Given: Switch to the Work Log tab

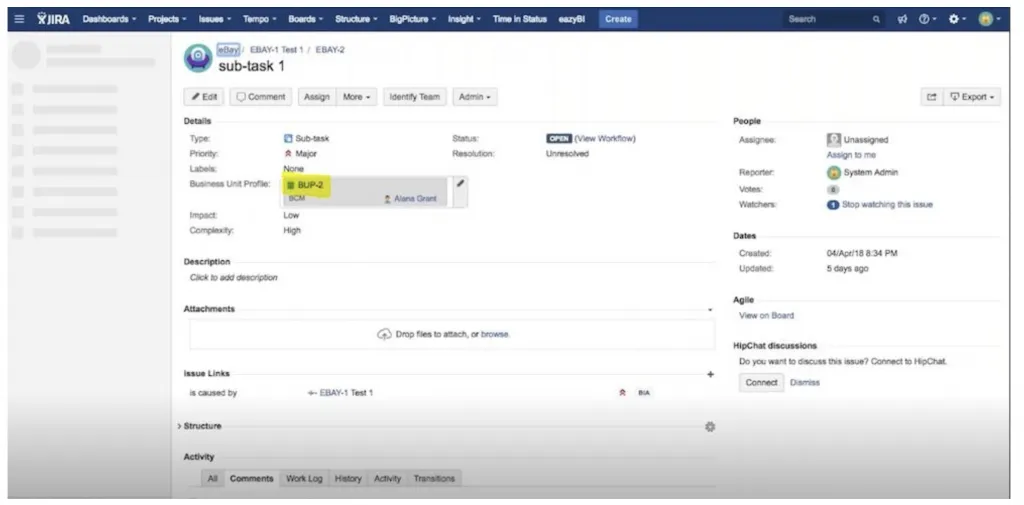Looking at the screenshot, I should click(x=304, y=479).
